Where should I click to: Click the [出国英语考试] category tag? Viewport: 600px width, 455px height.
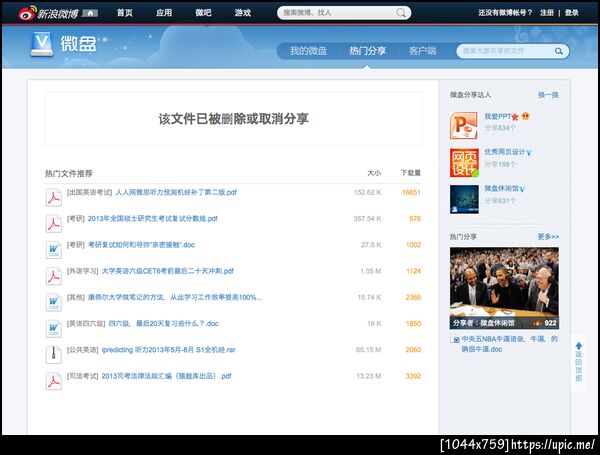[x=89, y=192]
